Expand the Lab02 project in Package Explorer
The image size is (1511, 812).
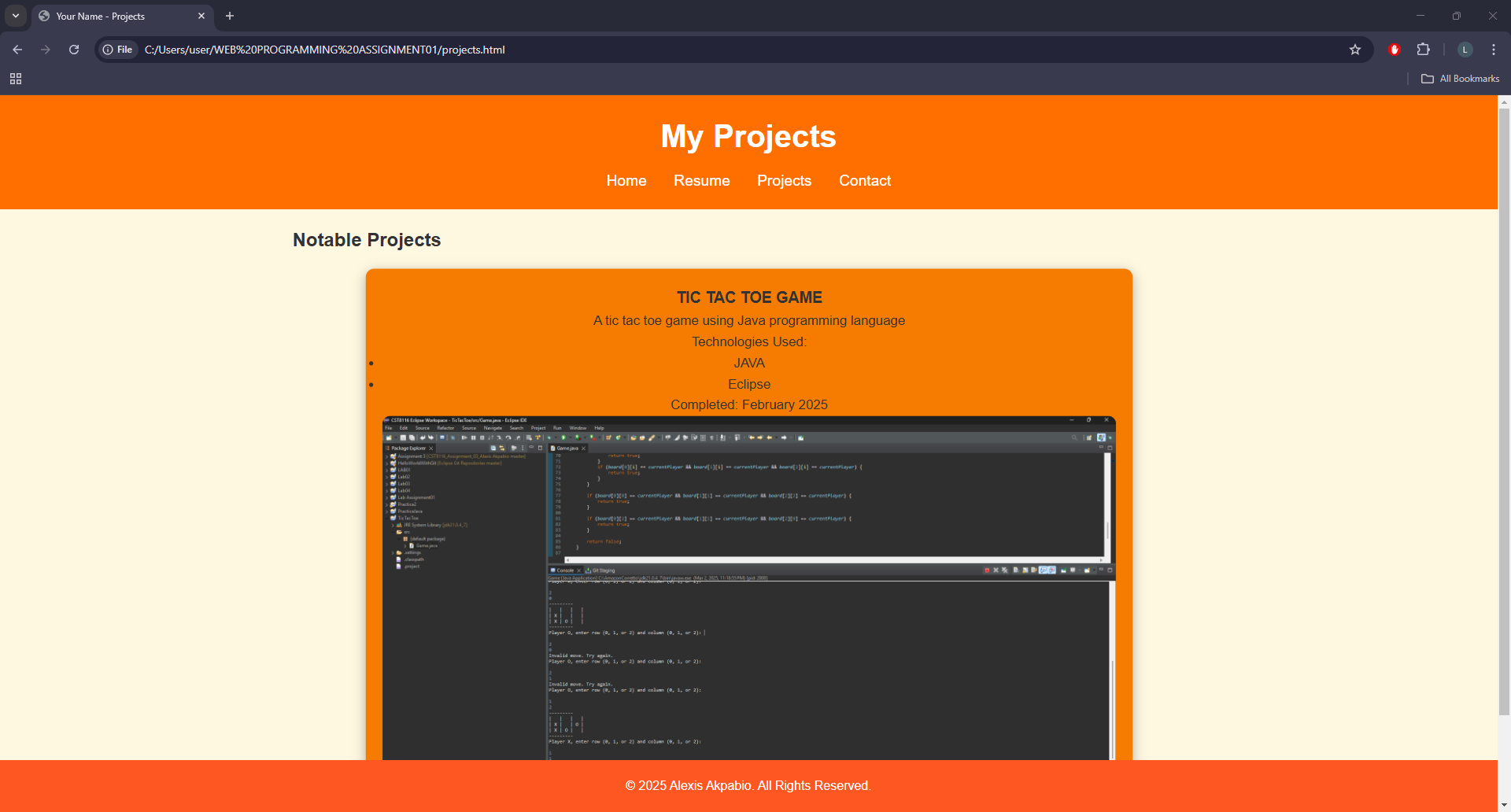click(386, 477)
